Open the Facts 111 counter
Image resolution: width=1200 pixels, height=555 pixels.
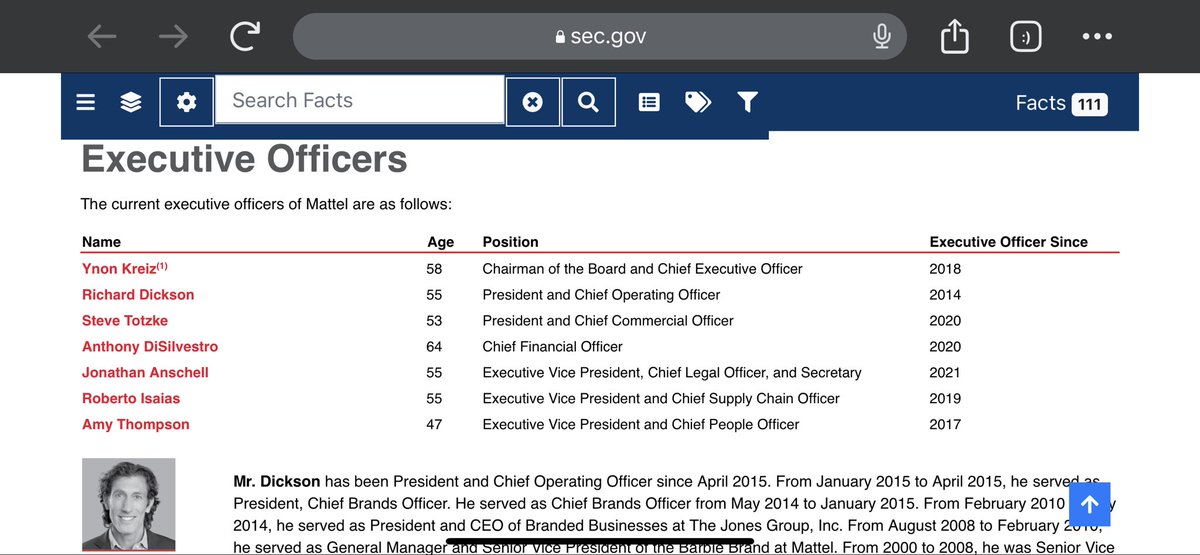[x=1061, y=103]
